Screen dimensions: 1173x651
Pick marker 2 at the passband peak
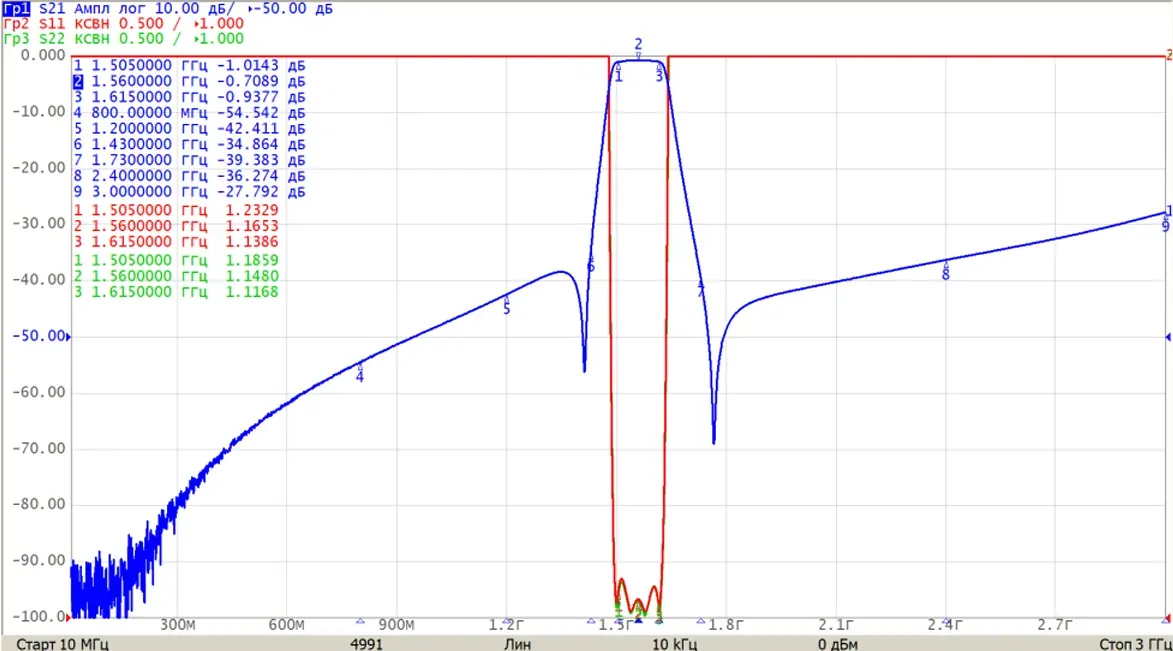tap(638, 48)
